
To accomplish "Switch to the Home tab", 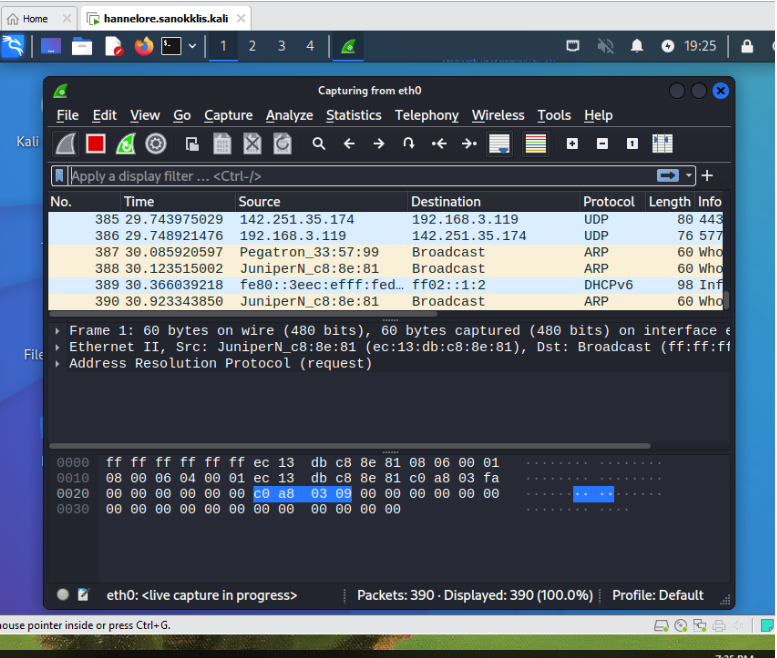I will [35, 19].
